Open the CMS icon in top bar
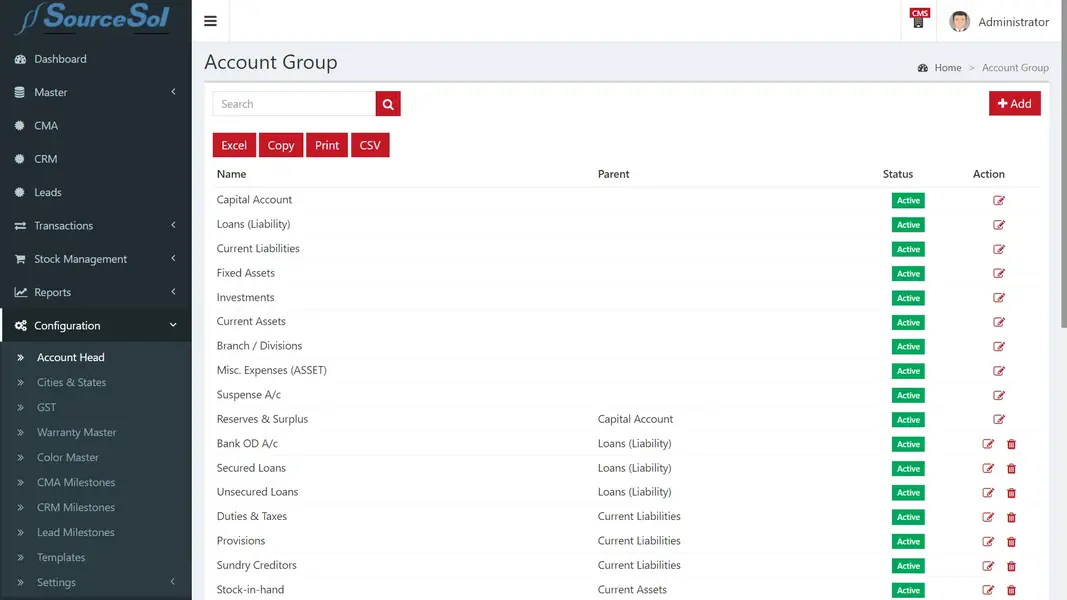Viewport: 1067px width, 600px height. pos(918,20)
